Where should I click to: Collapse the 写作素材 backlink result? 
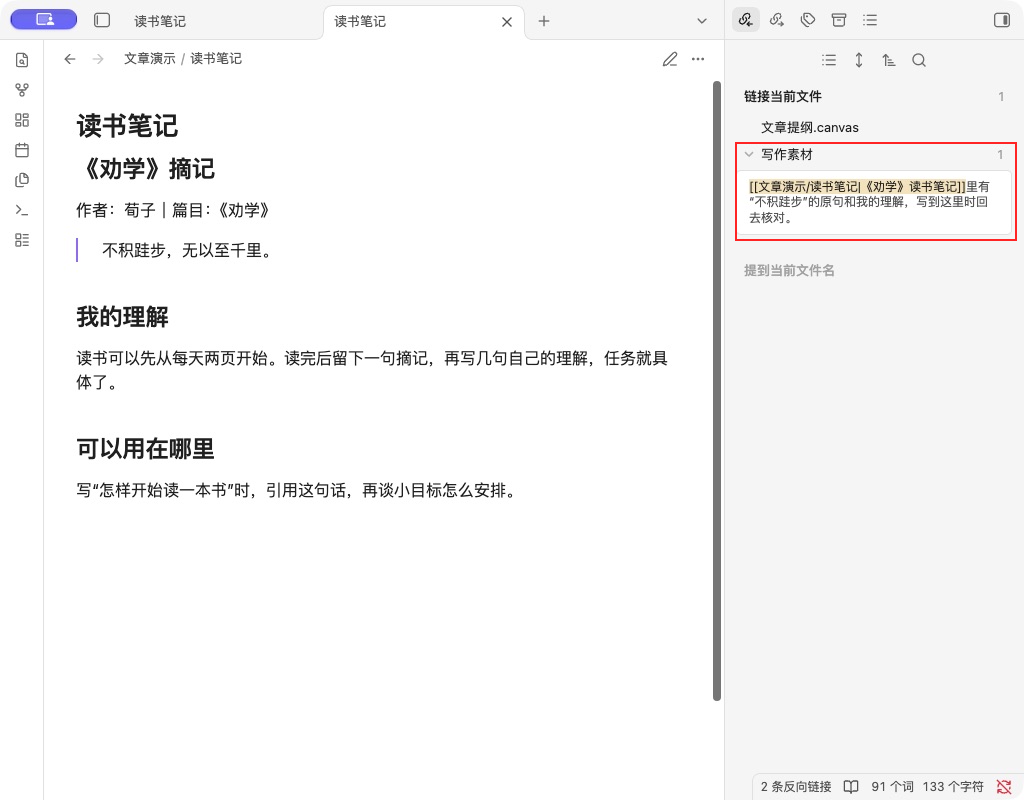748,154
